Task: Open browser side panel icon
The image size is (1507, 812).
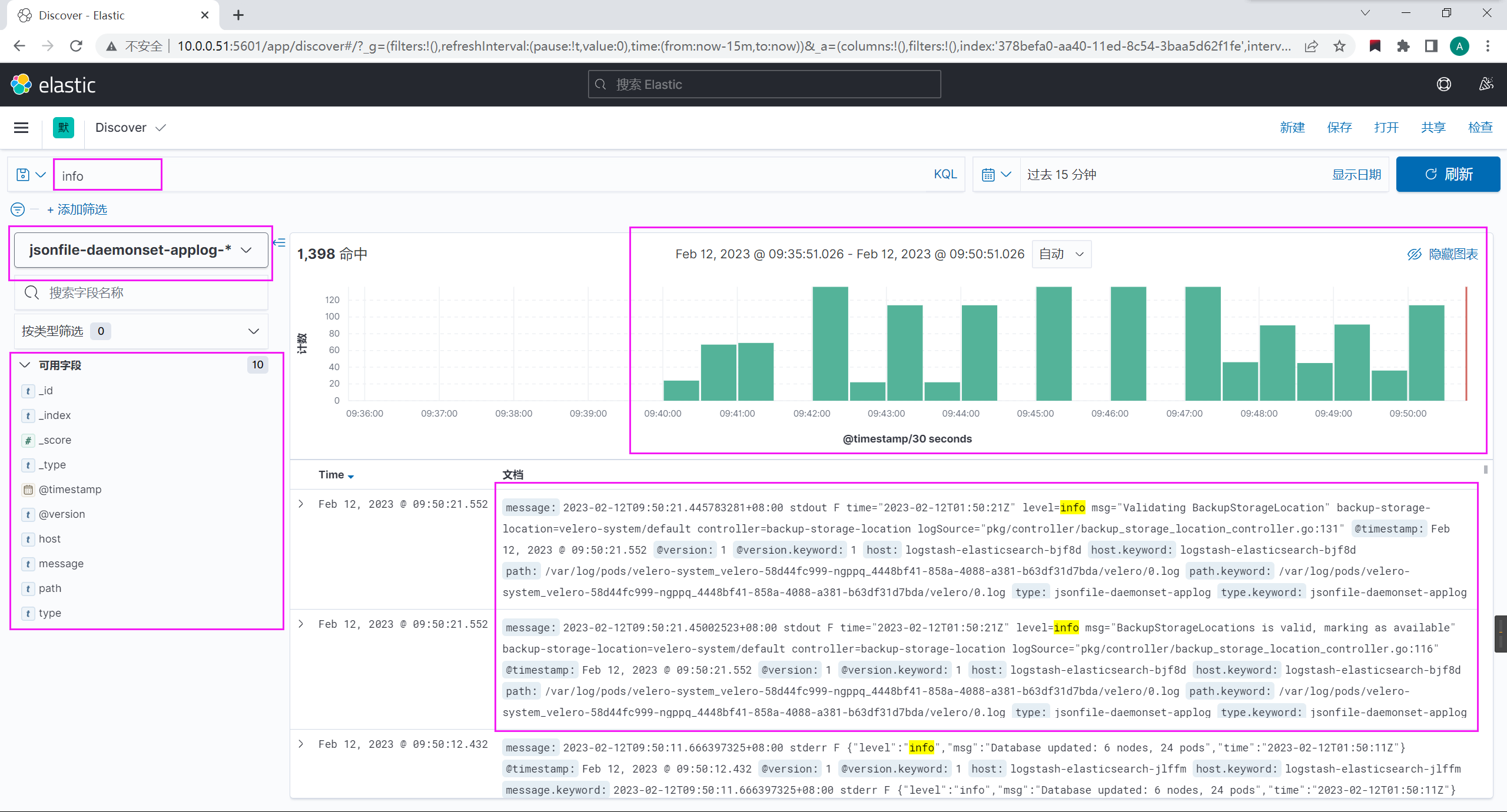Action: (x=1431, y=46)
